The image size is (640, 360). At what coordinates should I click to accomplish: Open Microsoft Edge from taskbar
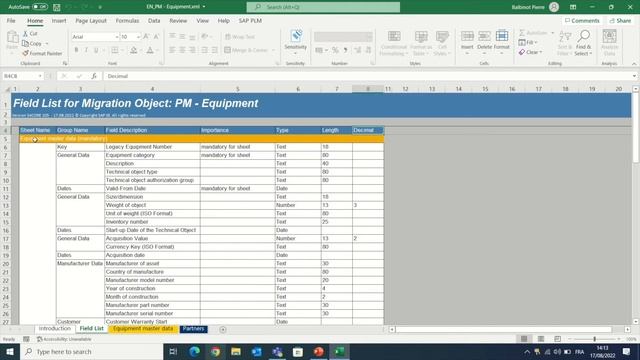194,351
